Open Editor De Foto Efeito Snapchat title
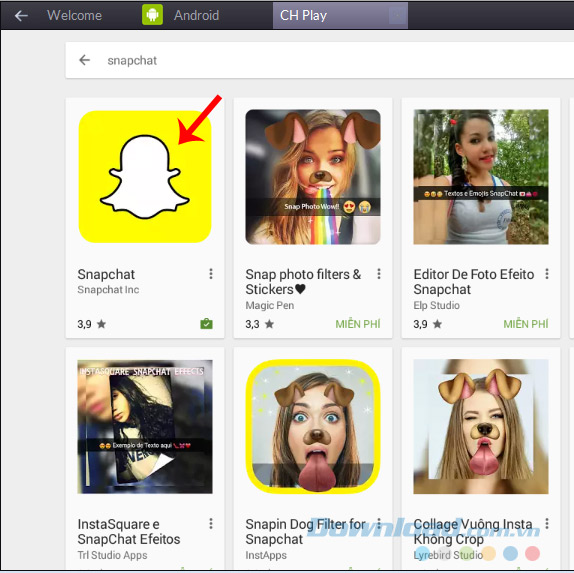Screen dimensions: 574x573 [474, 282]
